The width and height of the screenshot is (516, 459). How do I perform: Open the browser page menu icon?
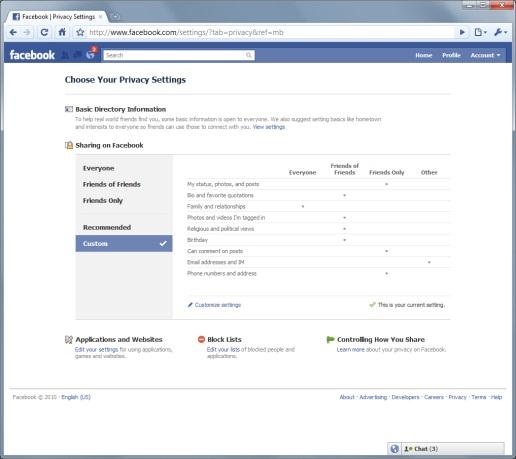480,32
